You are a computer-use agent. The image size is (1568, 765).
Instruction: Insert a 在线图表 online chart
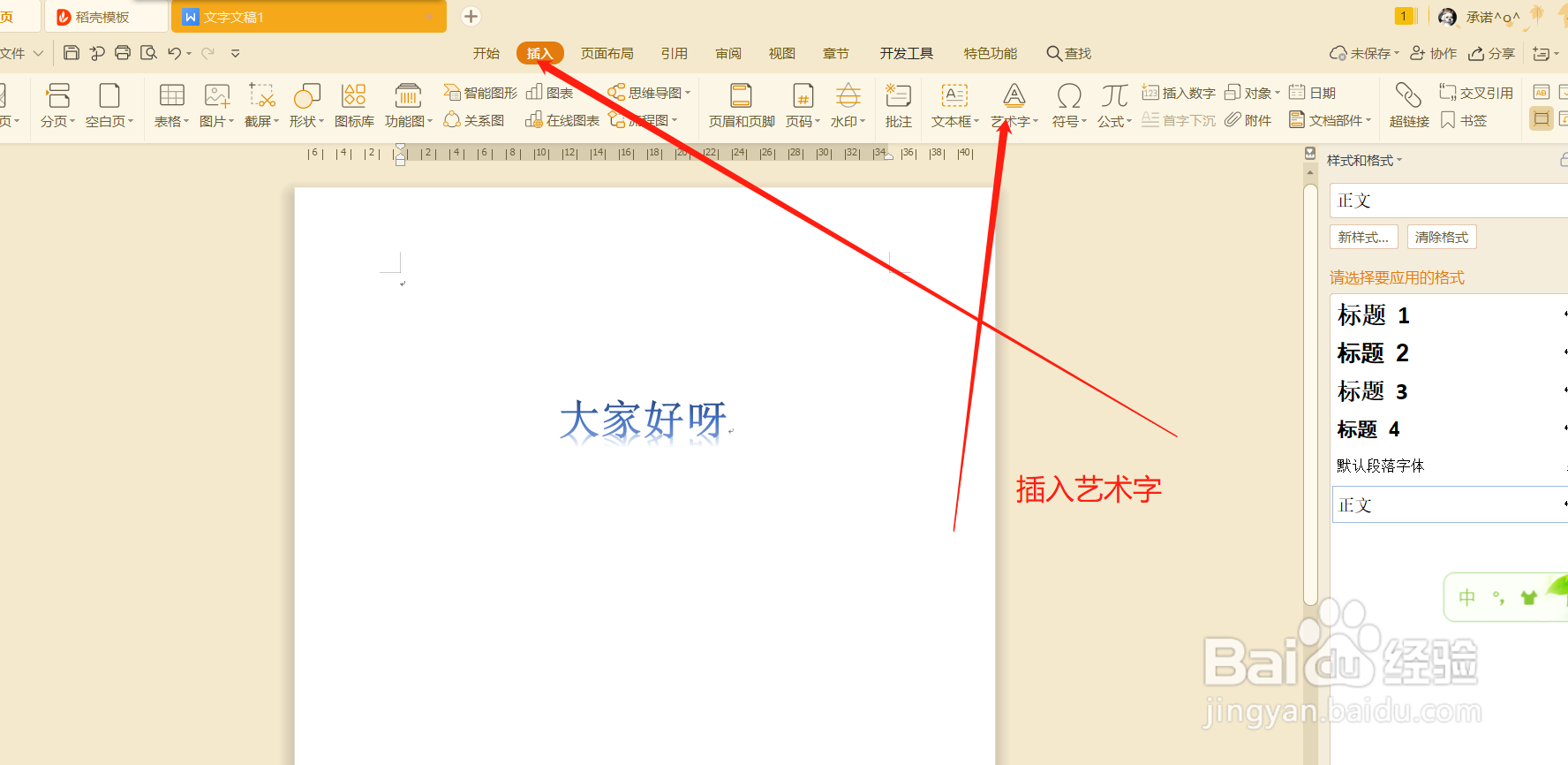coord(562,120)
